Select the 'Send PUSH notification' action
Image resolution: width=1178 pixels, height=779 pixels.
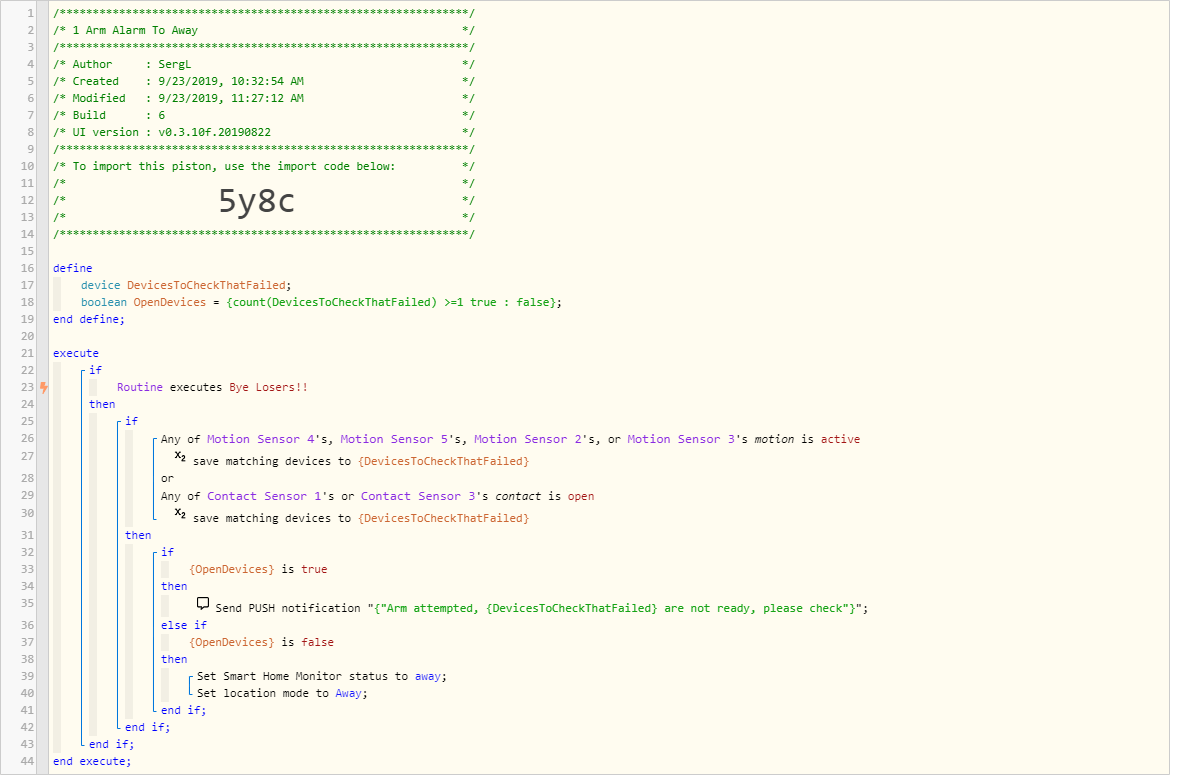click(x=288, y=608)
